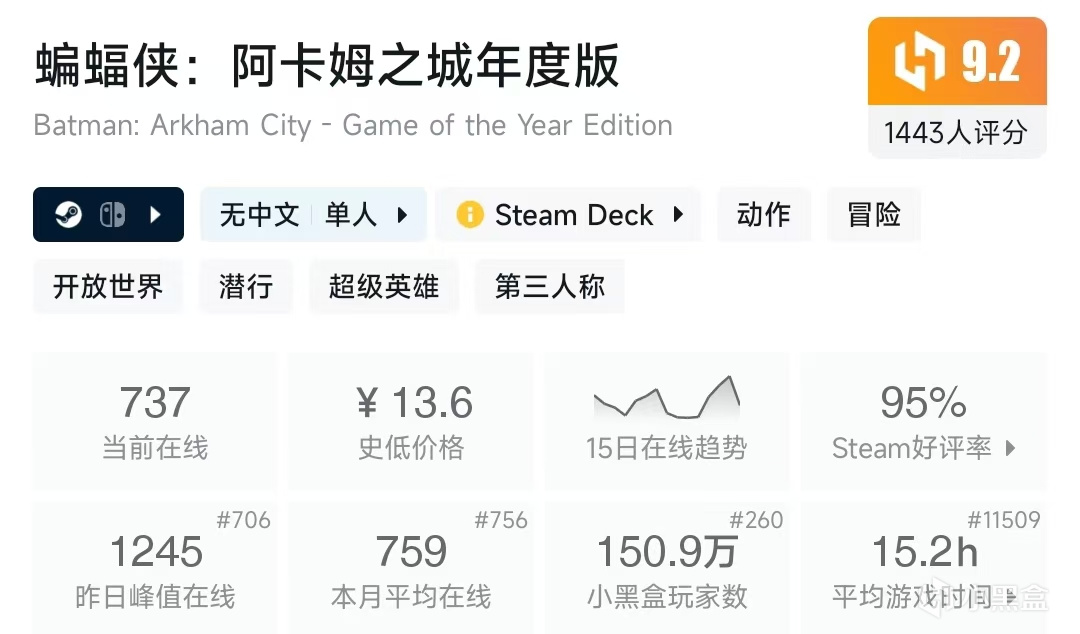The width and height of the screenshot is (1080, 634).
Task: Open the 开放世界 tag
Action: [108, 287]
